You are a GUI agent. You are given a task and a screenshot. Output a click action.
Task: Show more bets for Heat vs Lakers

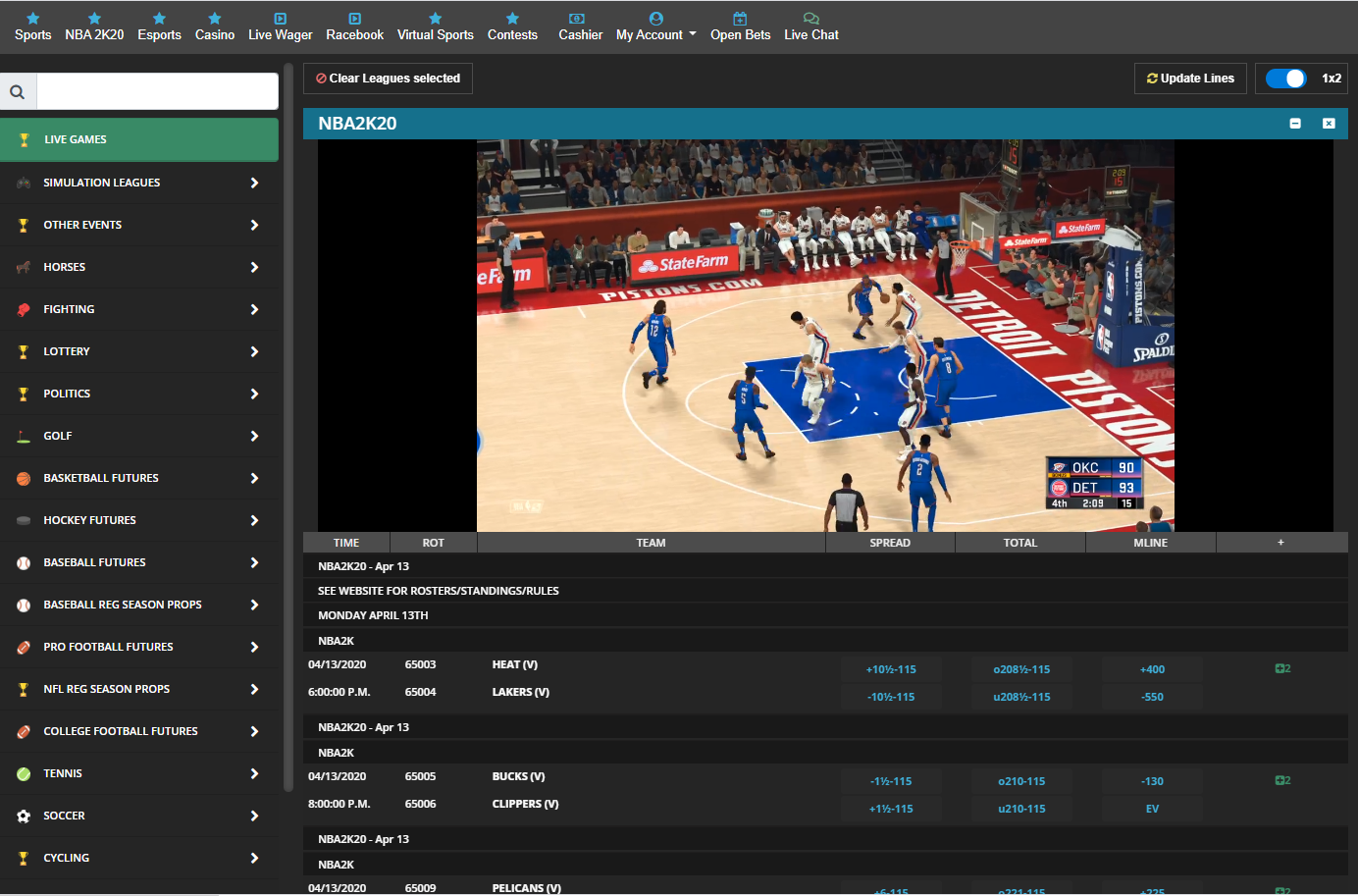tap(1282, 668)
